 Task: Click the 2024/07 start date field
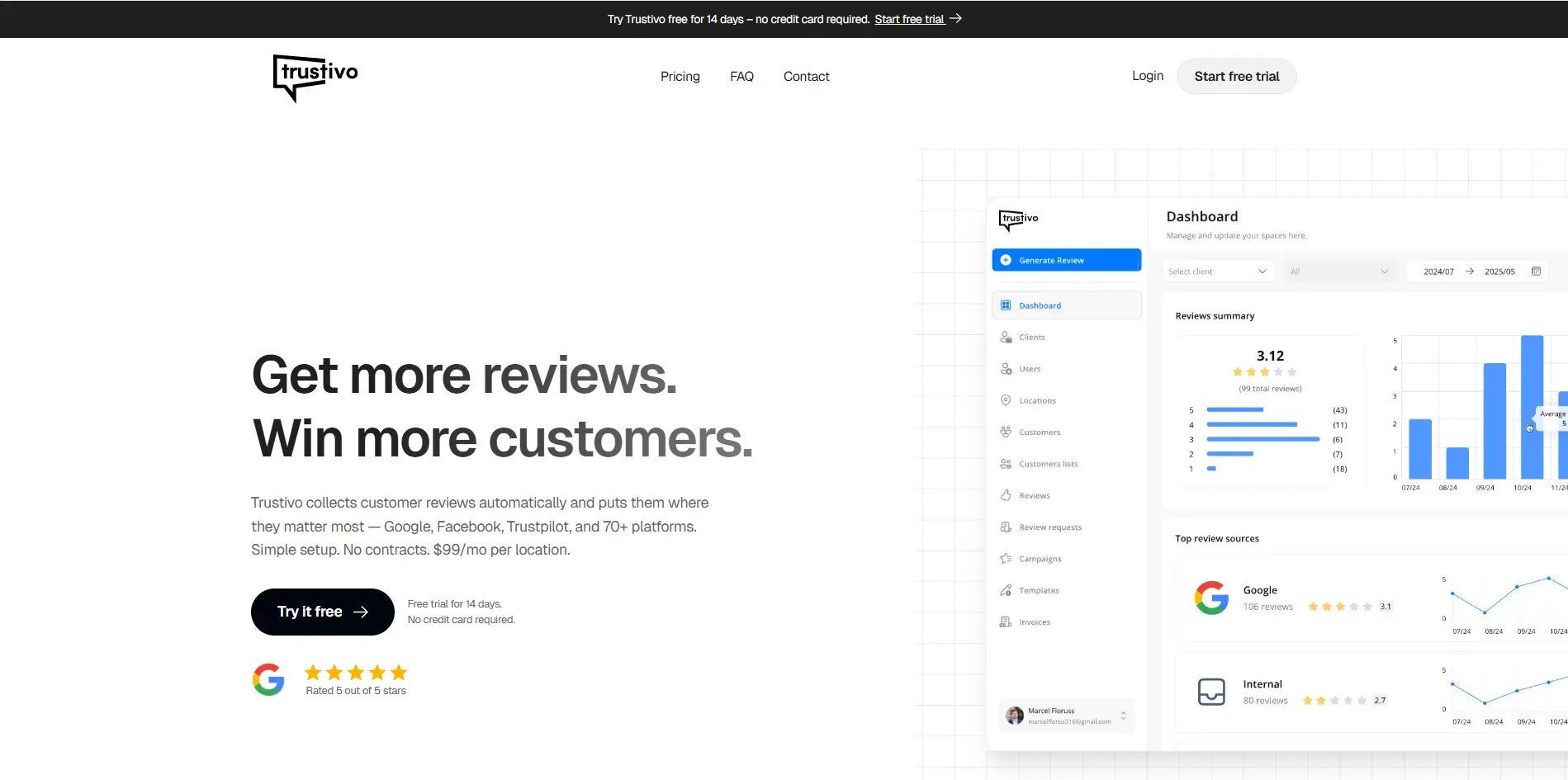pos(1438,272)
